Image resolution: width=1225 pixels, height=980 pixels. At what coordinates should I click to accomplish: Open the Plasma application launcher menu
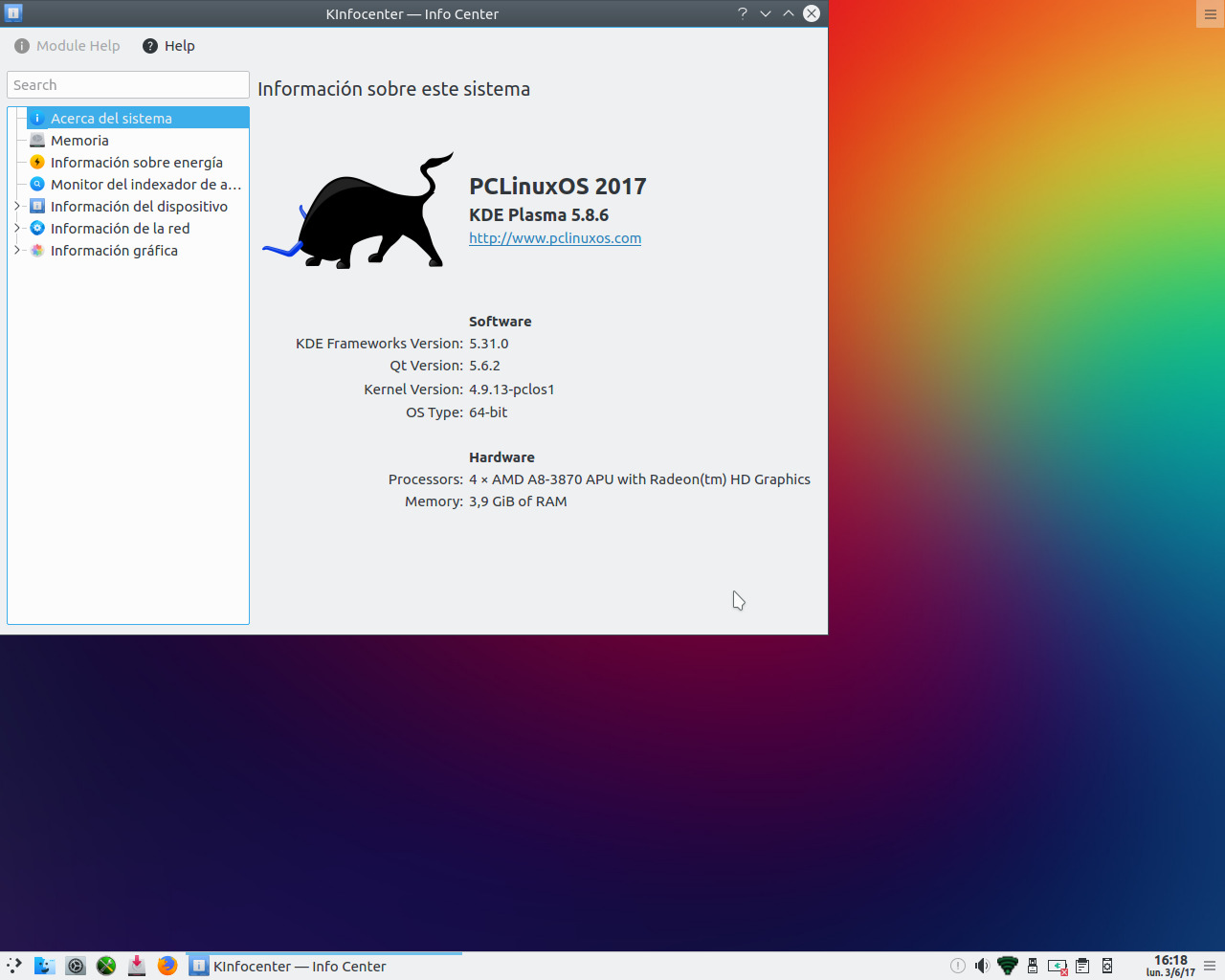pos(13,966)
